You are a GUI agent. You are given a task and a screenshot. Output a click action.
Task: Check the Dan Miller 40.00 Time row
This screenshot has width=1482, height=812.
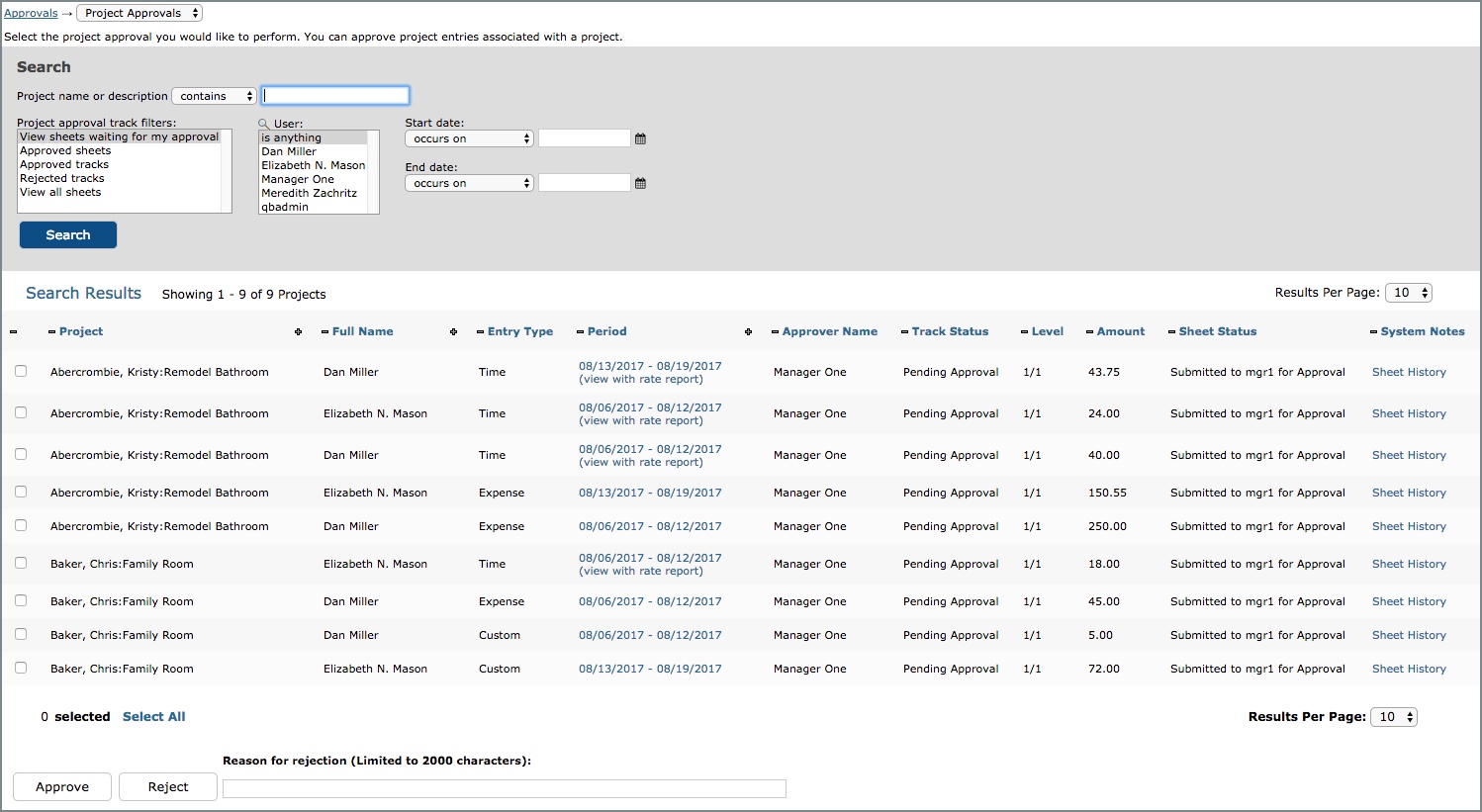[x=21, y=454]
